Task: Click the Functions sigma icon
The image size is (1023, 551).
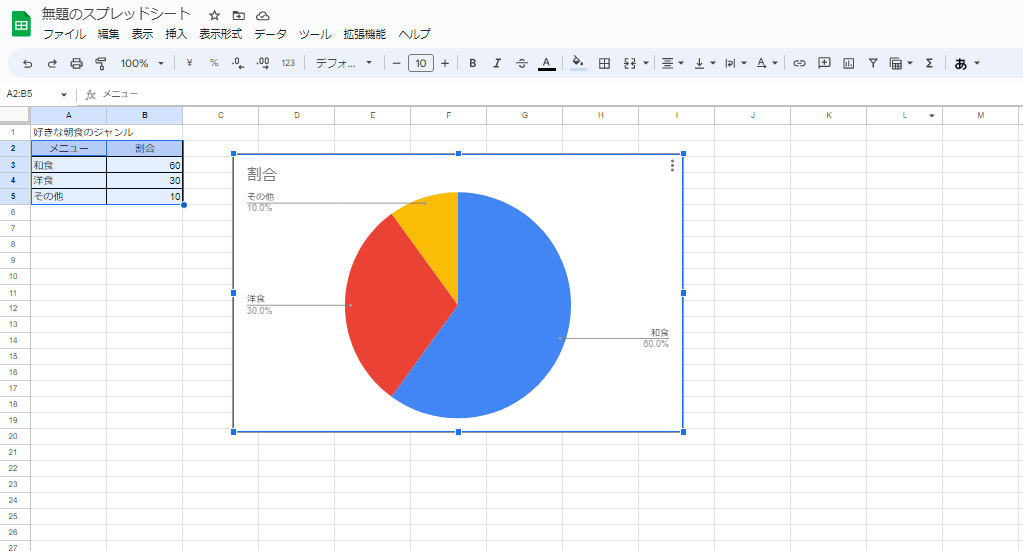Action: [x=929, y=63]
